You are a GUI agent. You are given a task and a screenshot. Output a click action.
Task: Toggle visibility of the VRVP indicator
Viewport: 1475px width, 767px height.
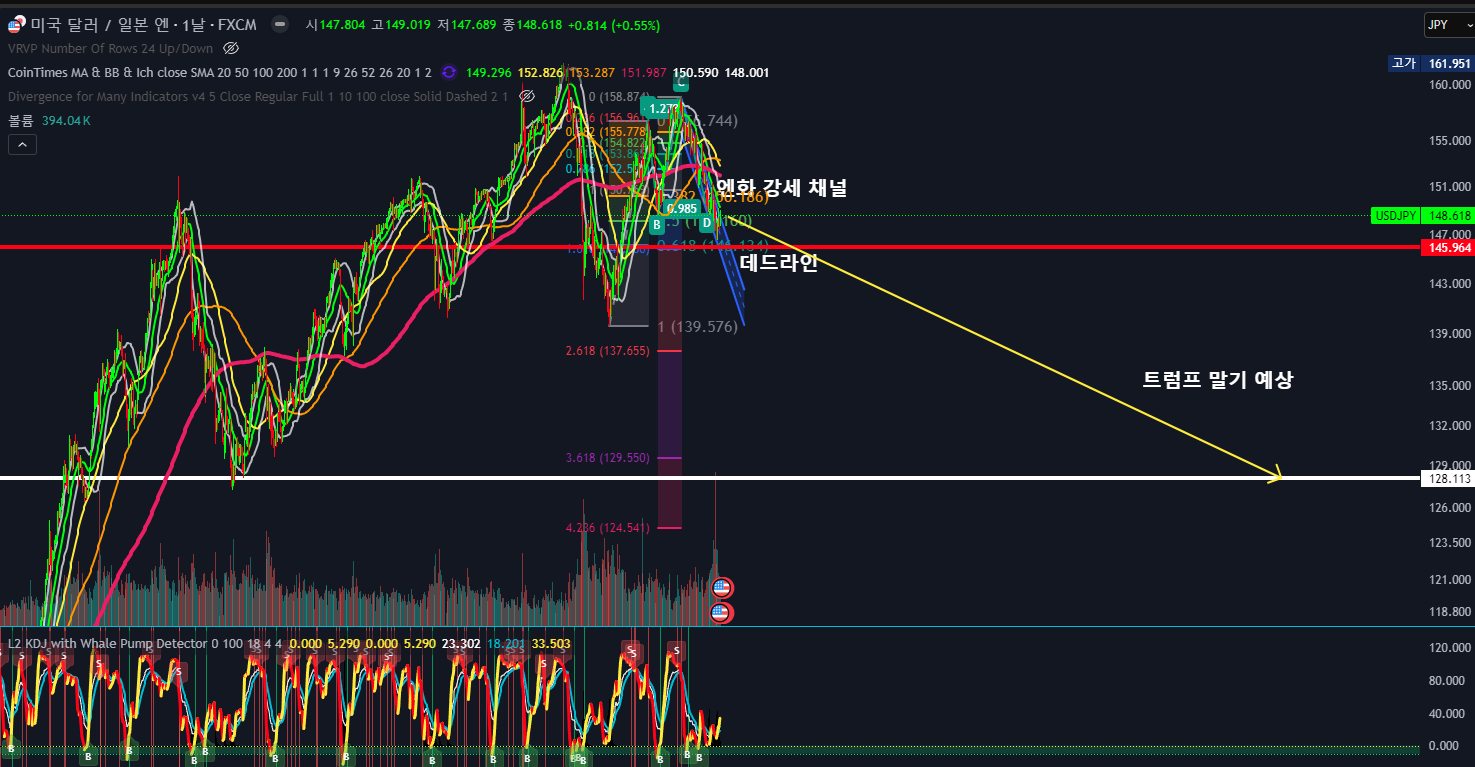point(231,48)
